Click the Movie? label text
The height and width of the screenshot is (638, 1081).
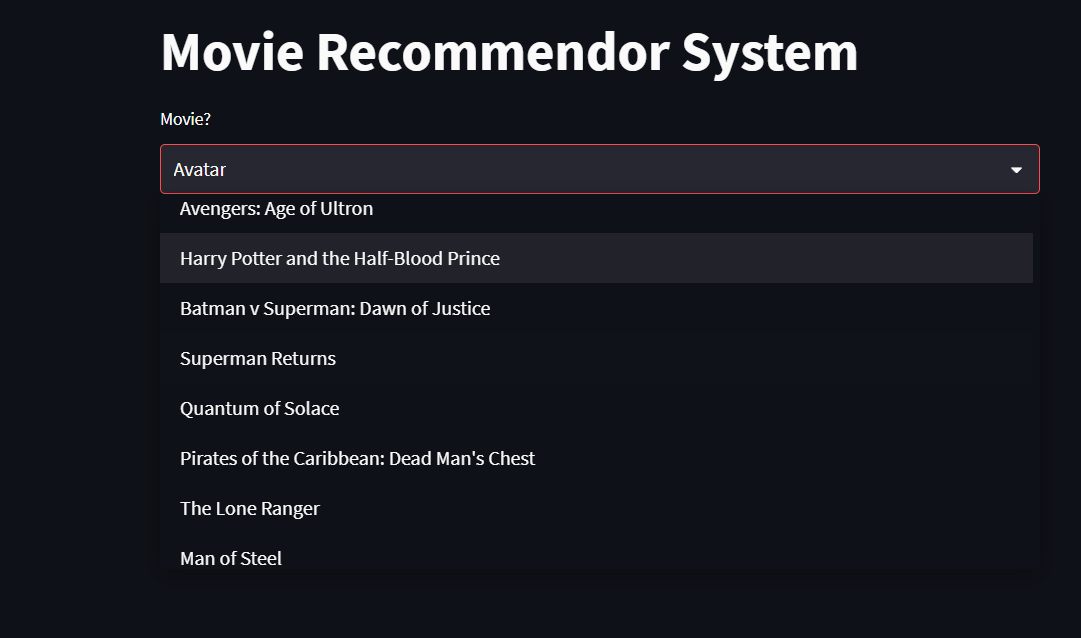[x=185, y=118]
